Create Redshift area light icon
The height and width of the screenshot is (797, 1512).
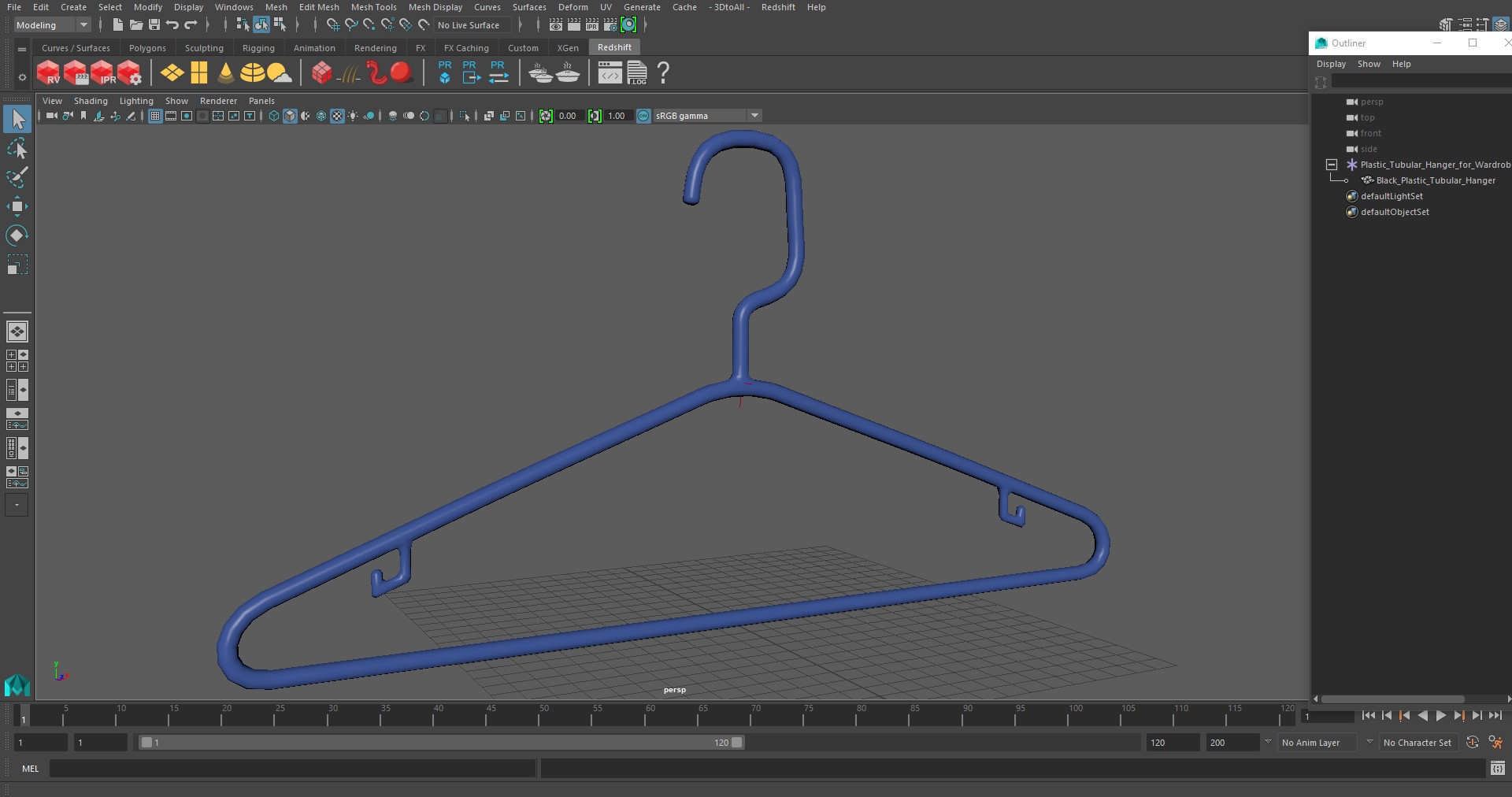click(x=172, y=73)
